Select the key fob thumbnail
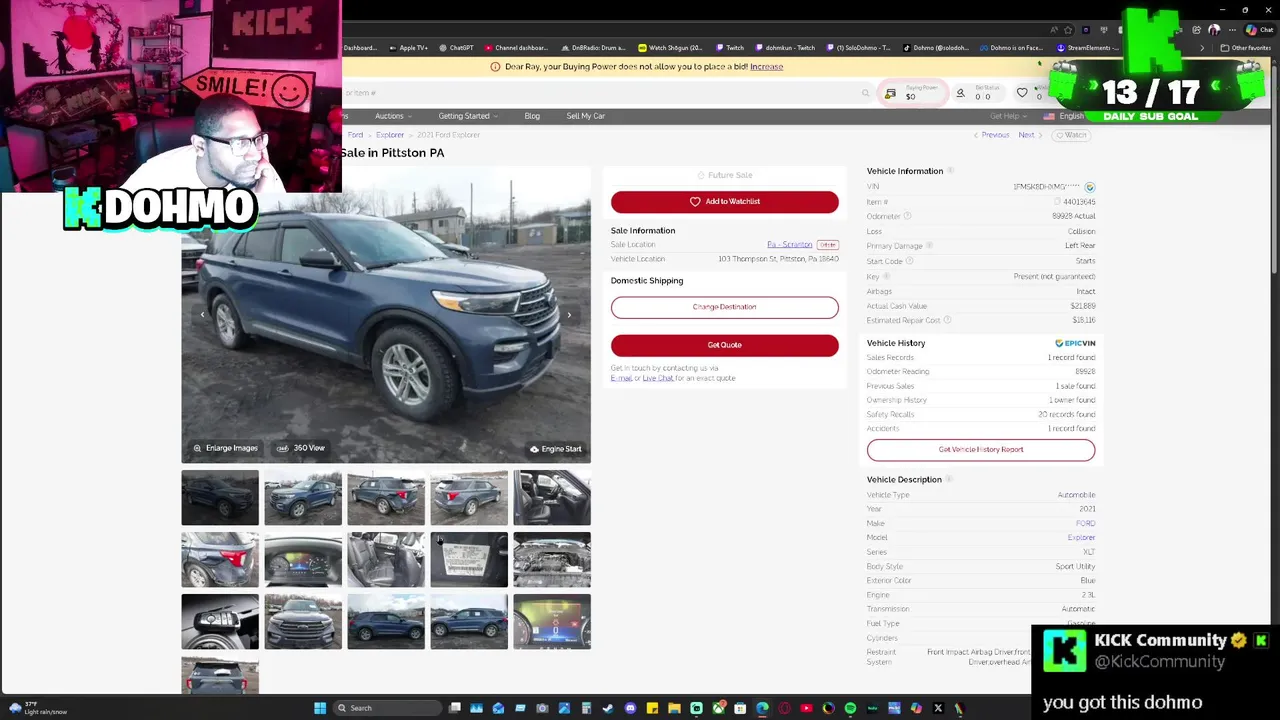Image resolution: width=1280 pixels, height=720 pixels. (220, 622)
